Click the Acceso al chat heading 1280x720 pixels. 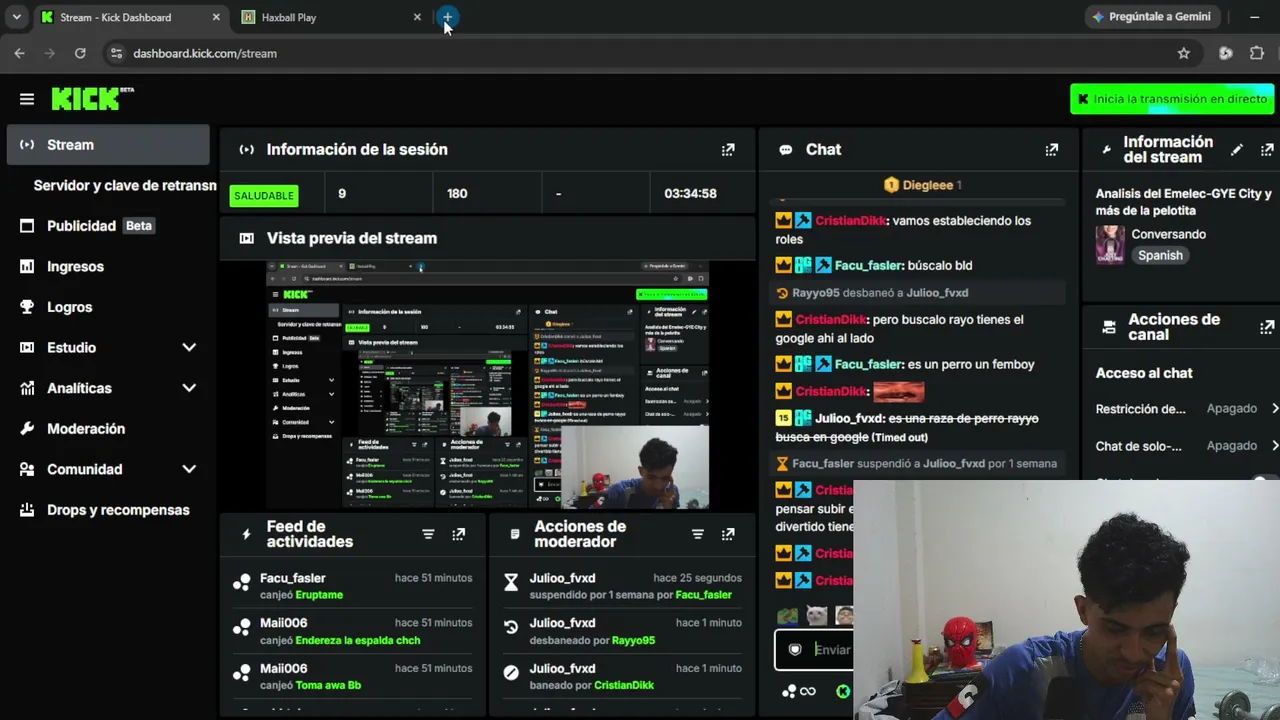(x=1144, y=373)
